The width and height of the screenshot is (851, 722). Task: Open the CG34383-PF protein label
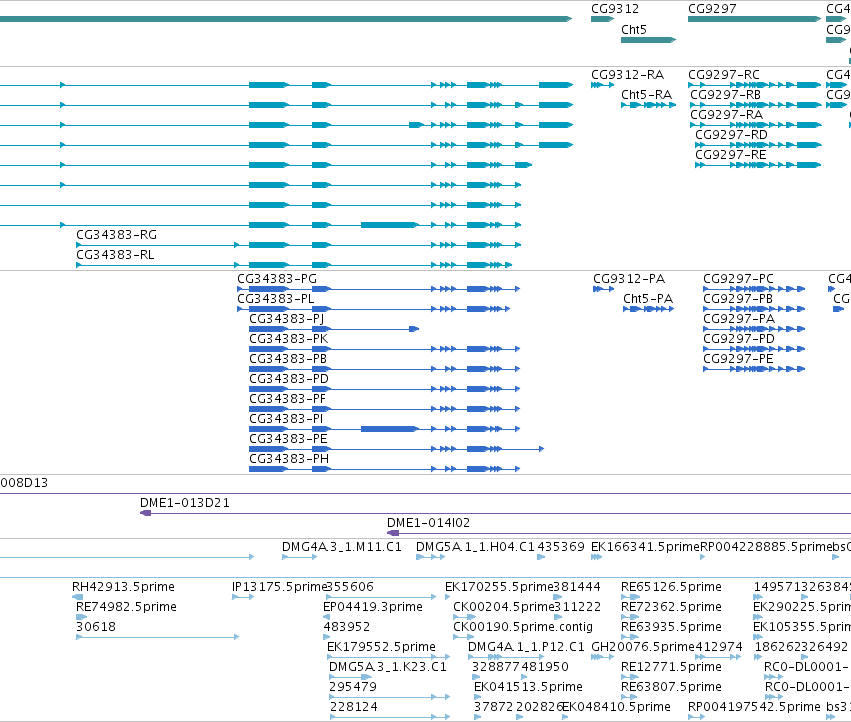(x=288, y=399)
